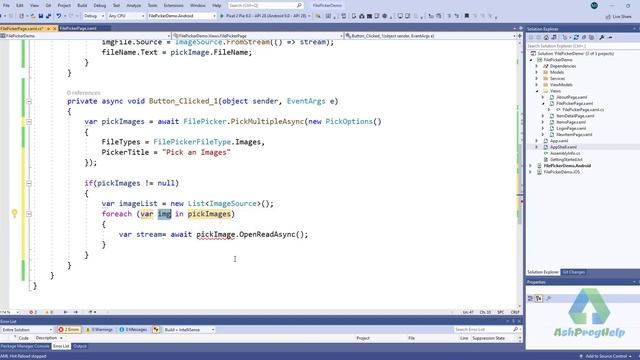640x360 pixels.
Task: Toggle the 0 Messages filter button
Action: (133, 330)
